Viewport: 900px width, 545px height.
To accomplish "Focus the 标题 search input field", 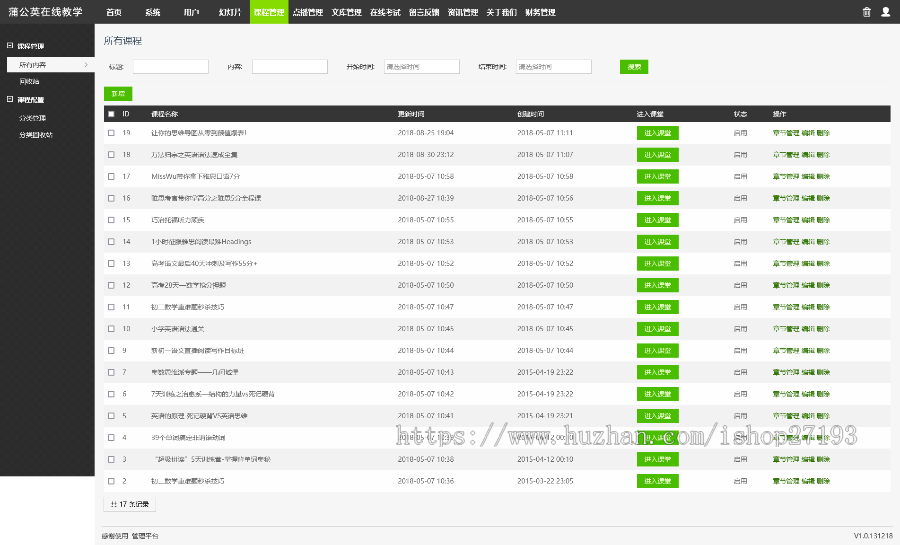I will click(171, 67).
